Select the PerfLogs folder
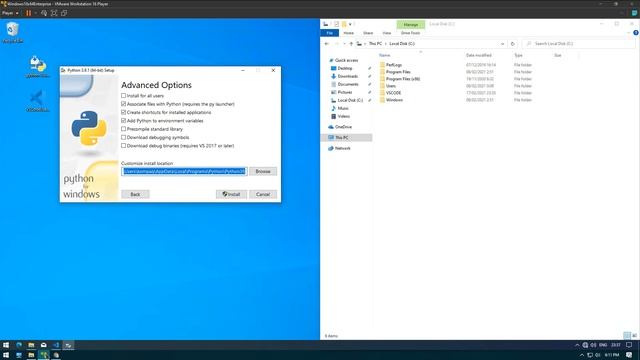 coord(394,65)
